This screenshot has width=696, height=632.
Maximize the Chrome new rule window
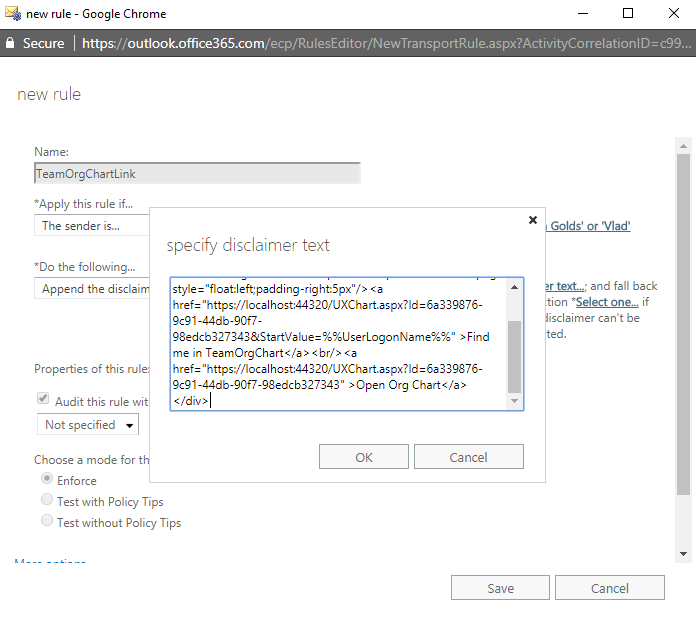pyautogui.click(x=627, y=14)
